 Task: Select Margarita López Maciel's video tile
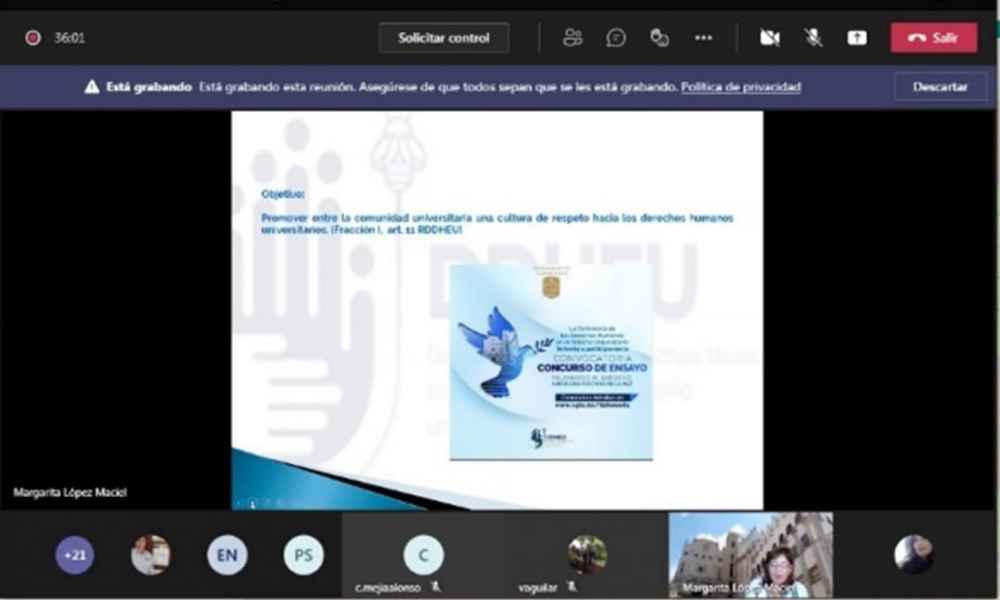750,555
